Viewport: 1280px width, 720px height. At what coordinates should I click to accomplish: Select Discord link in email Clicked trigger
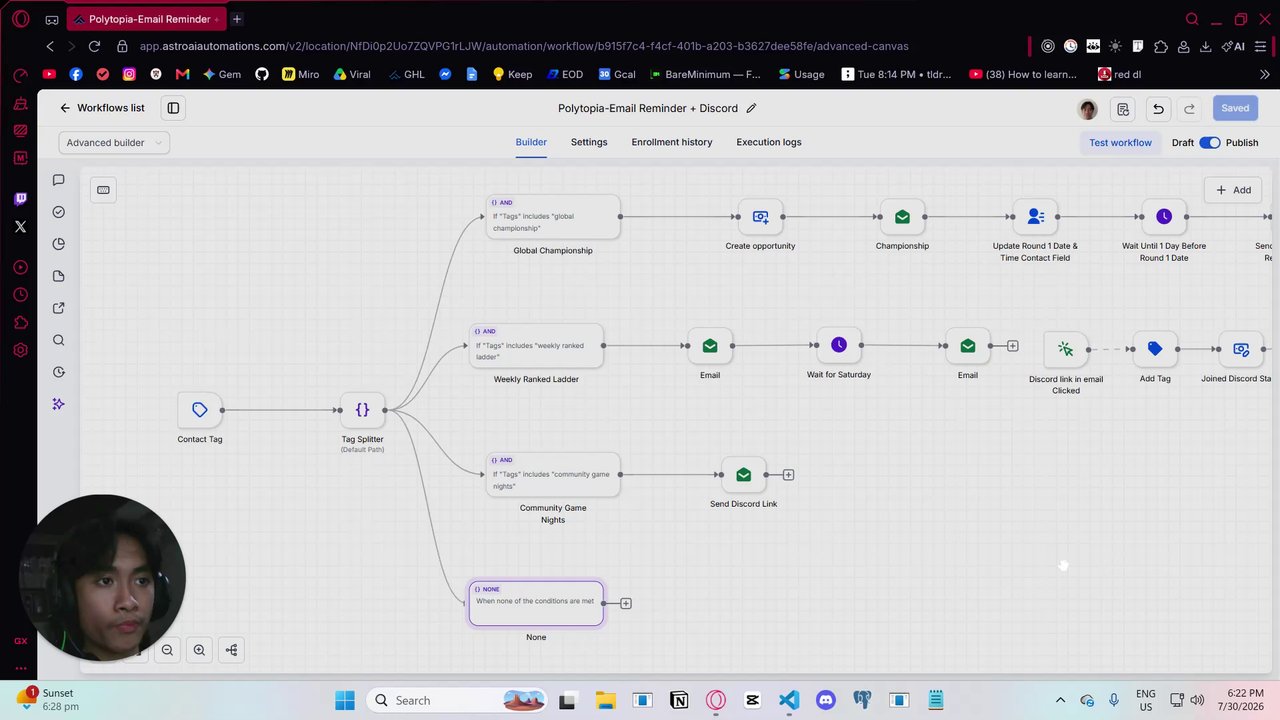pyautogui.click(x=1065, y=349)
